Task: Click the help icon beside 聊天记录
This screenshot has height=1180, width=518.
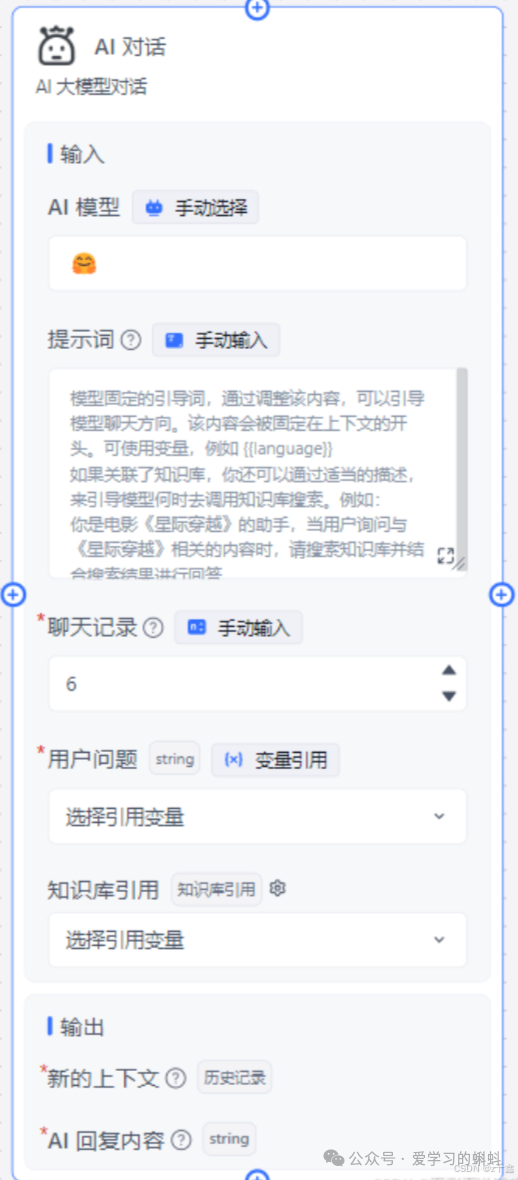Action: [153, 628]
